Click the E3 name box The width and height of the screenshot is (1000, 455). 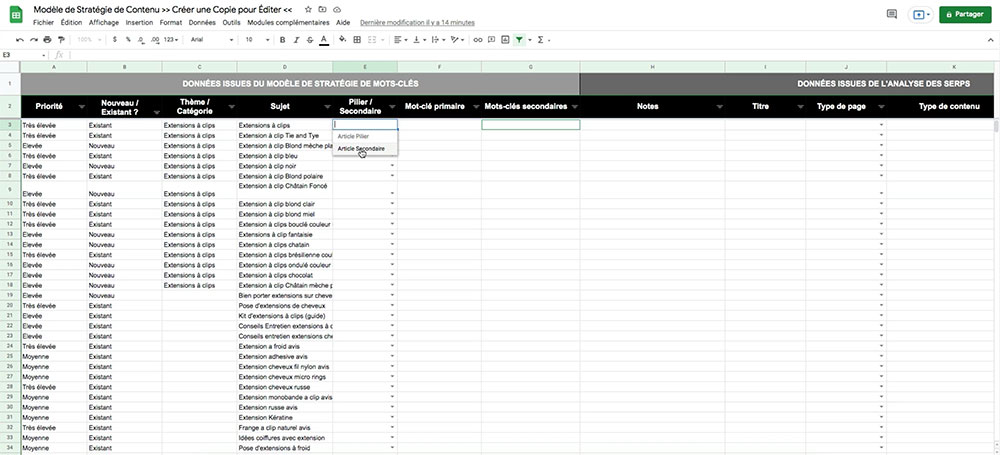pos(24,56)
